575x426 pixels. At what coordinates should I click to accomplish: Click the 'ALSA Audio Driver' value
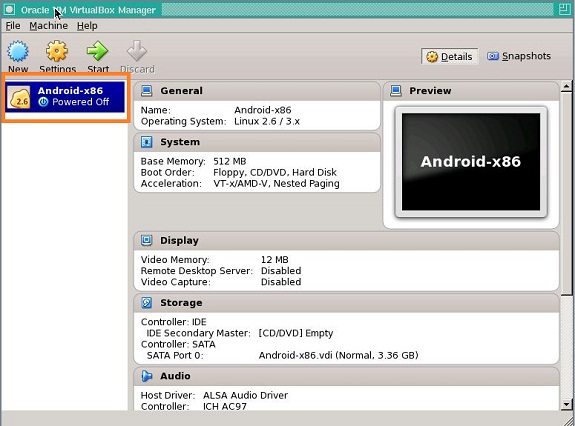click(245, 395)
